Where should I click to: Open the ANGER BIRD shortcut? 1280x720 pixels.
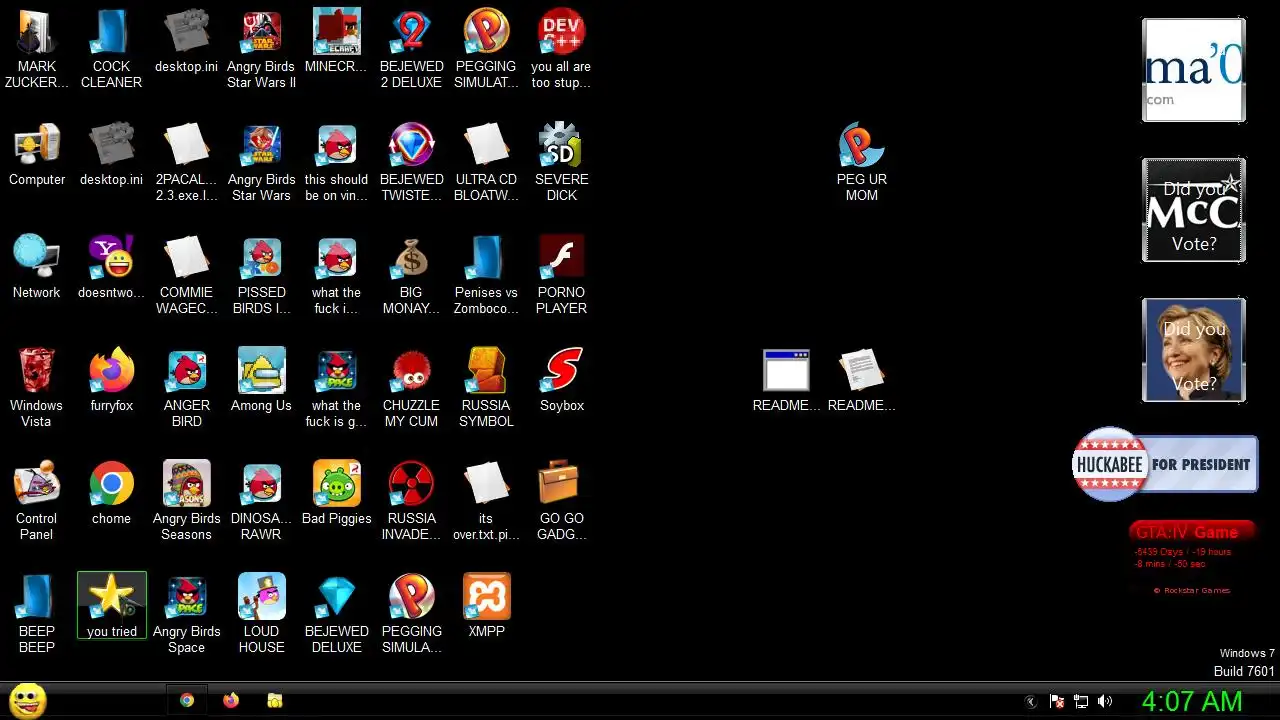coord(186,387)
